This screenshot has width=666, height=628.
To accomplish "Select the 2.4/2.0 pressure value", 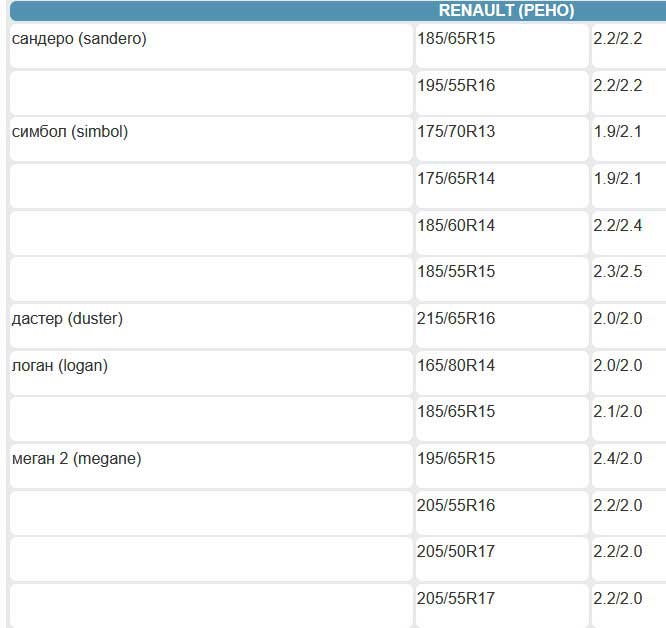I will (629, 466).
